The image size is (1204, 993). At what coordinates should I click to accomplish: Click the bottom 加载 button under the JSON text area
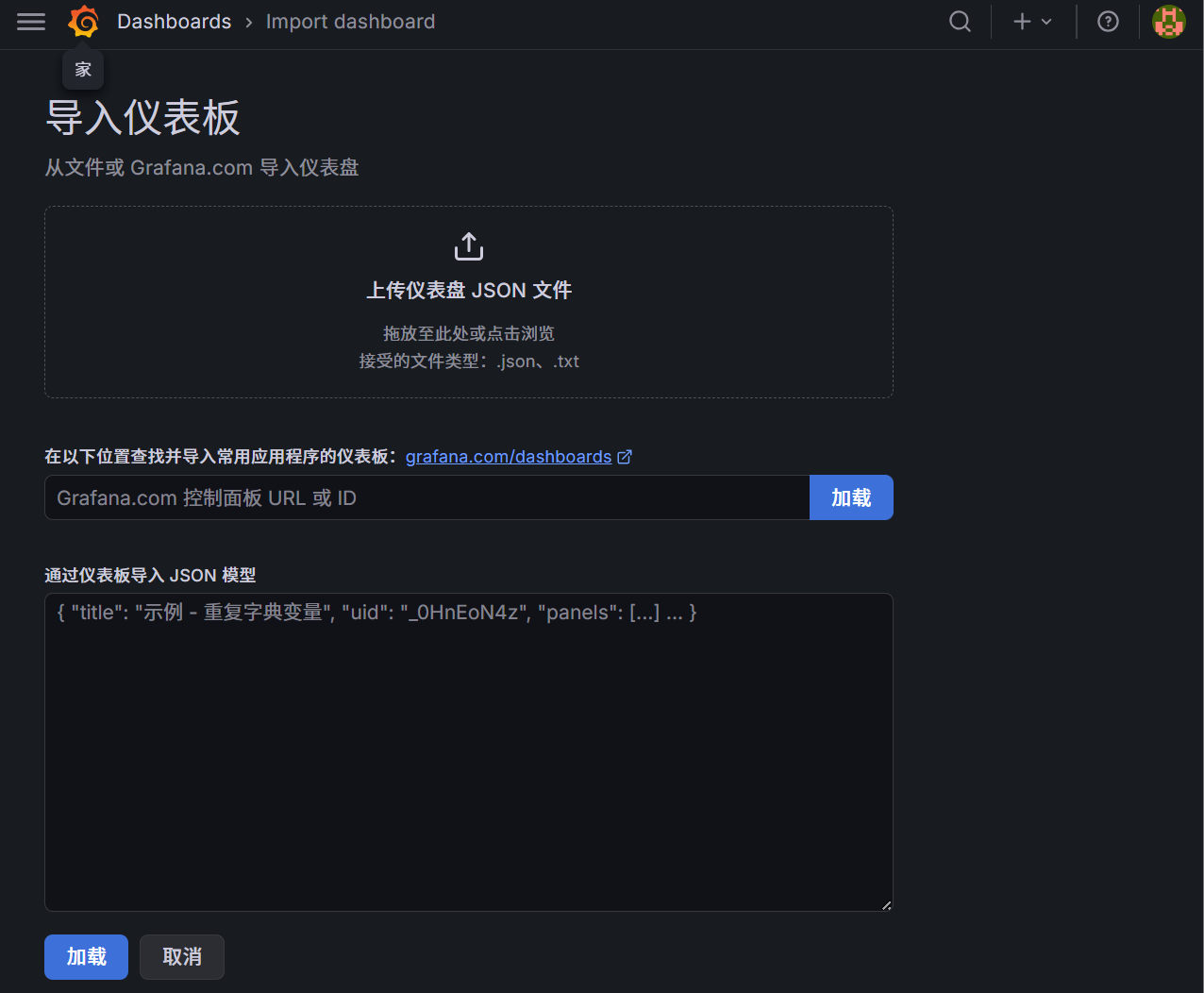pyautogui.click(x=86, y=957)
